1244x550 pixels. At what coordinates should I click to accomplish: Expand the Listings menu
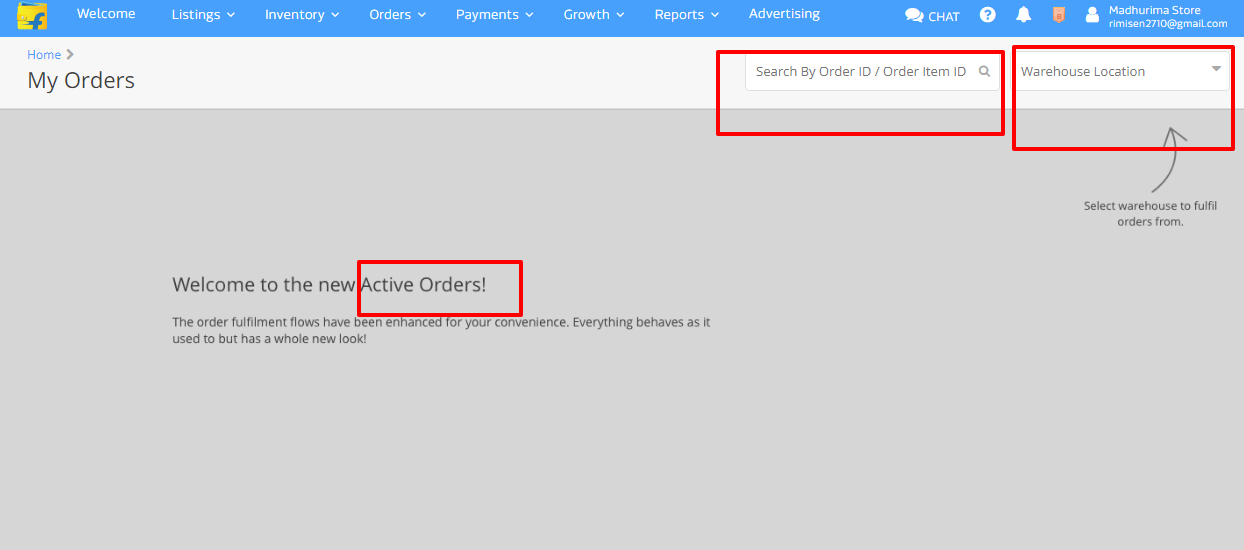(x=203, y=15)
